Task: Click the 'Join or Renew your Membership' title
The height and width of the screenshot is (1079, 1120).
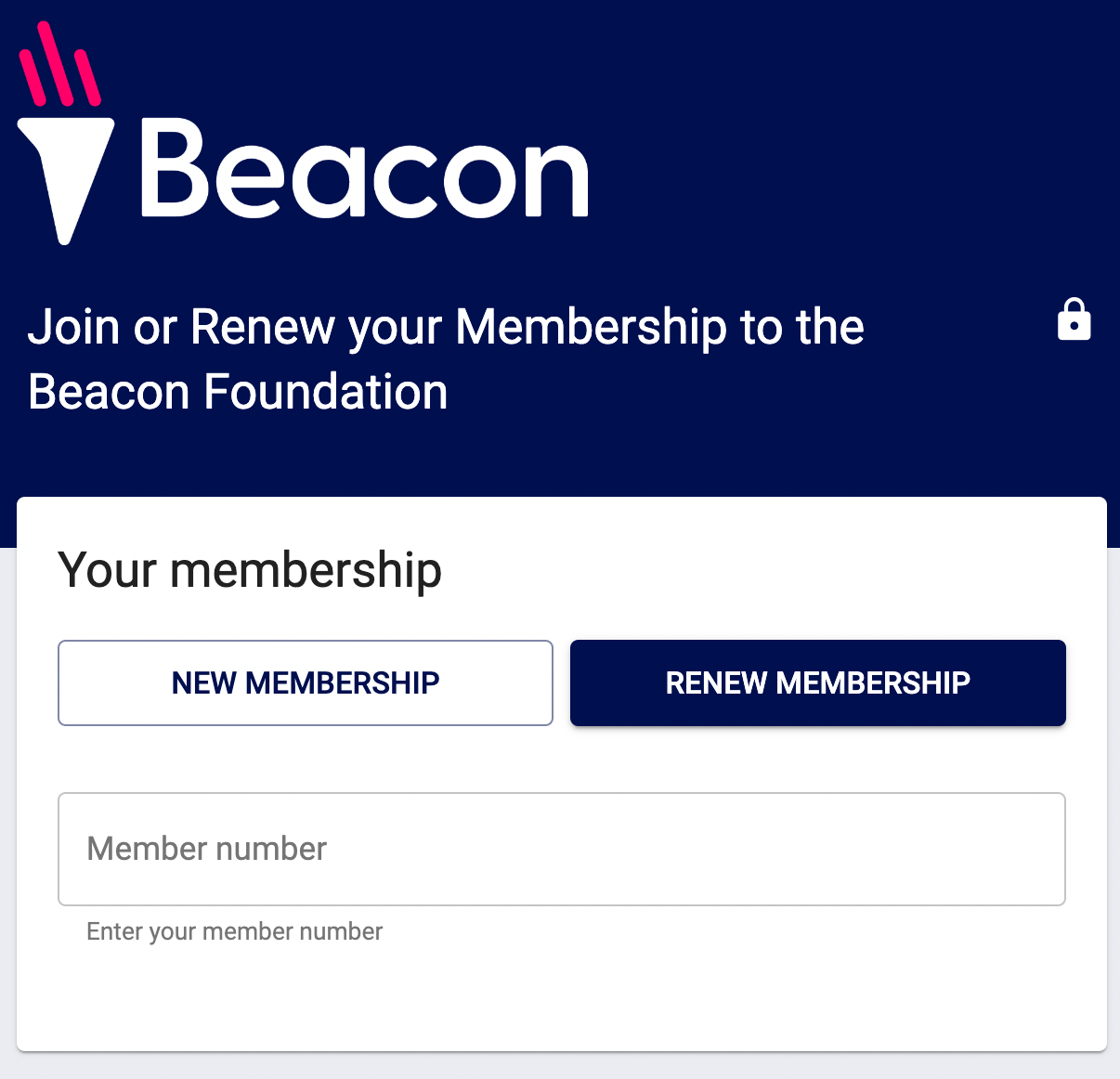Action: (x=446, y=327)
